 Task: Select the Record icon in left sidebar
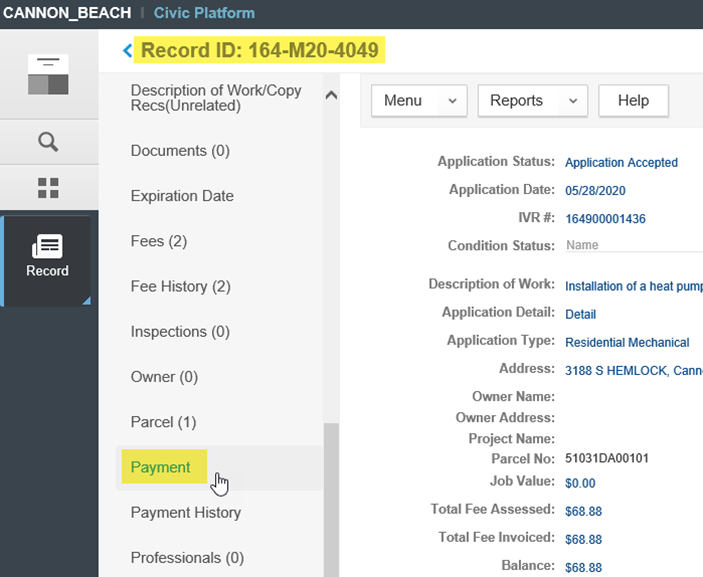click(x=48, y=257)
